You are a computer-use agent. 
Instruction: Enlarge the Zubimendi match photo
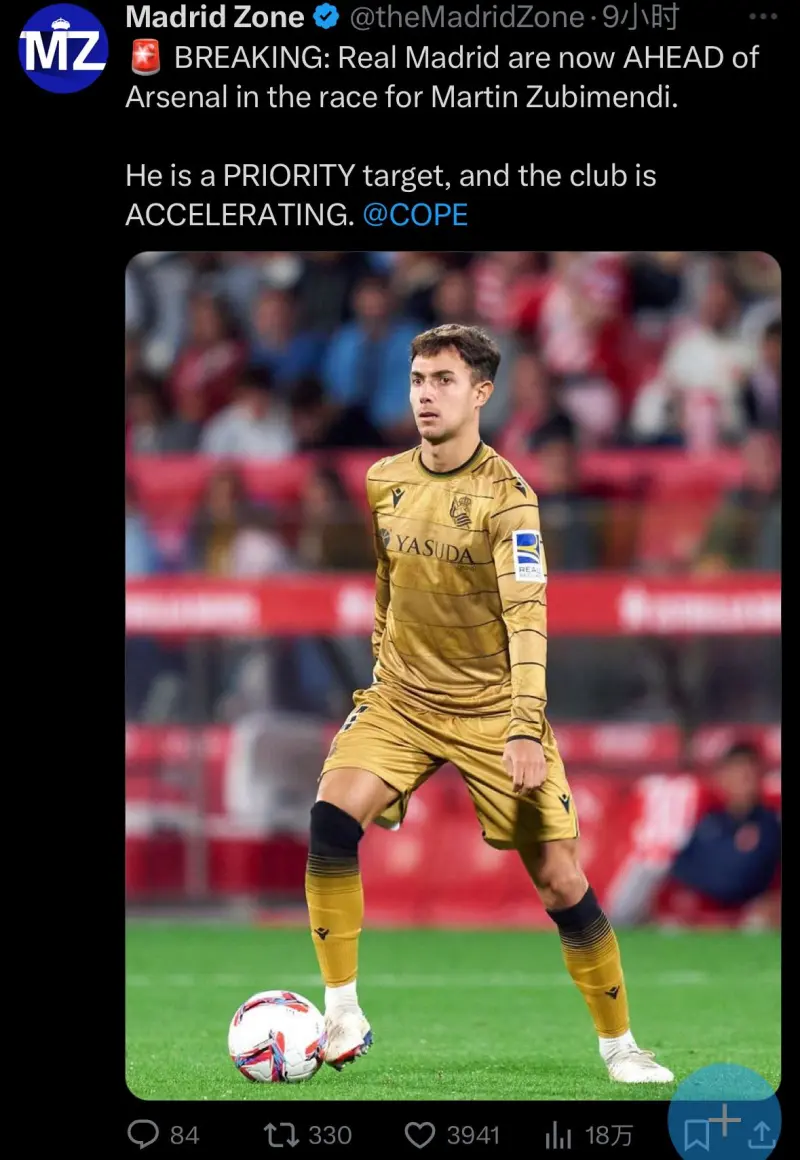click(453, 675)
